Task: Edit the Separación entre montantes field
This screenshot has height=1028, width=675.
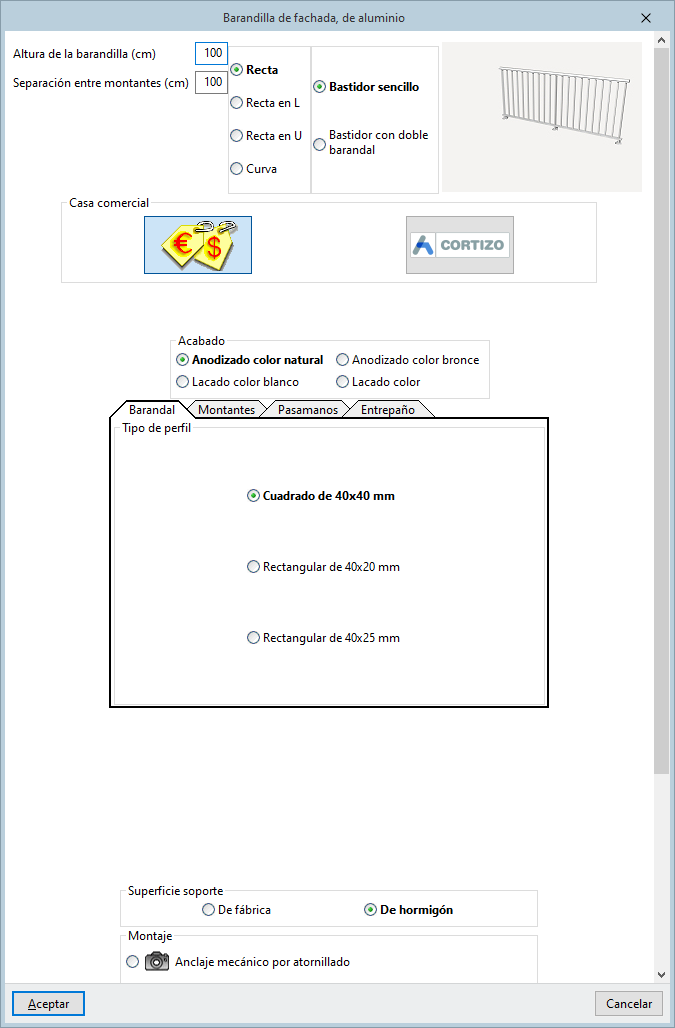Action: [x=212, y=82]
